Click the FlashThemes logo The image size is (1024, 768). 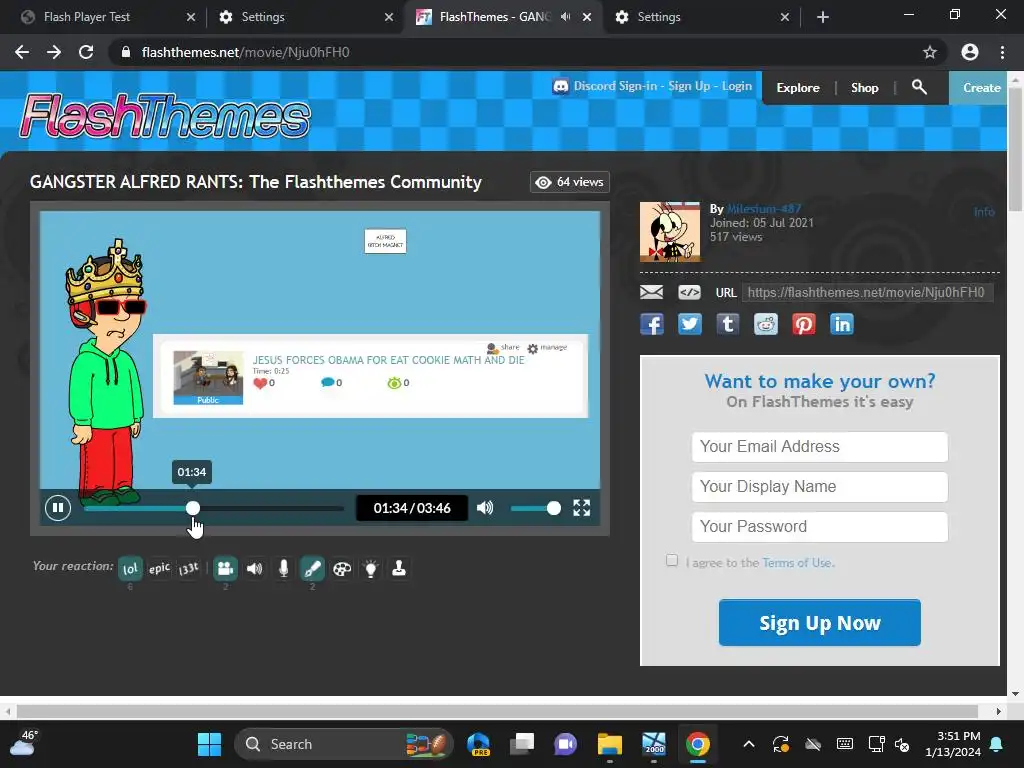click(165, 116)
